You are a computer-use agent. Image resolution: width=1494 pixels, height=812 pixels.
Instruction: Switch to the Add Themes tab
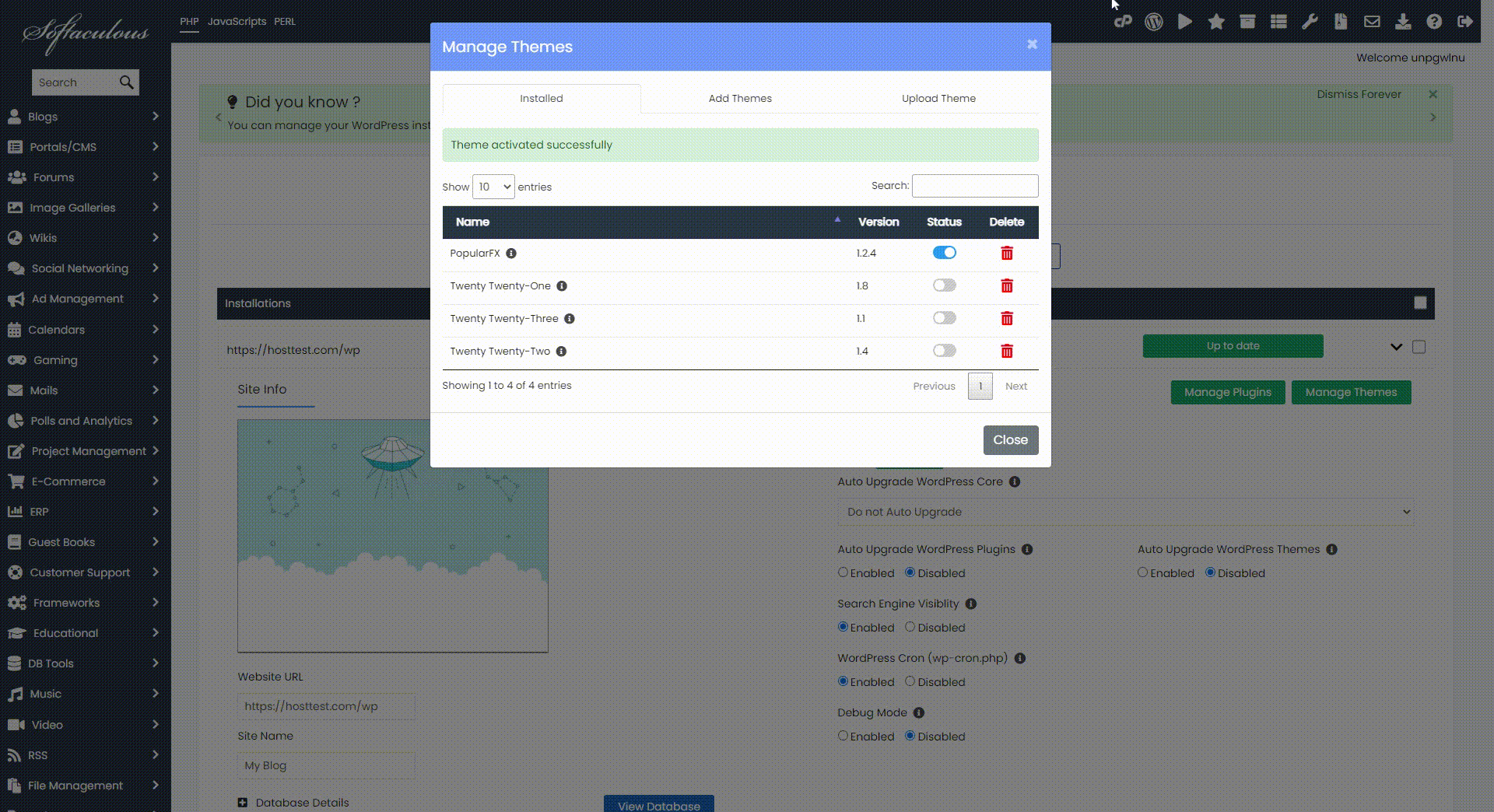[740, 99]
